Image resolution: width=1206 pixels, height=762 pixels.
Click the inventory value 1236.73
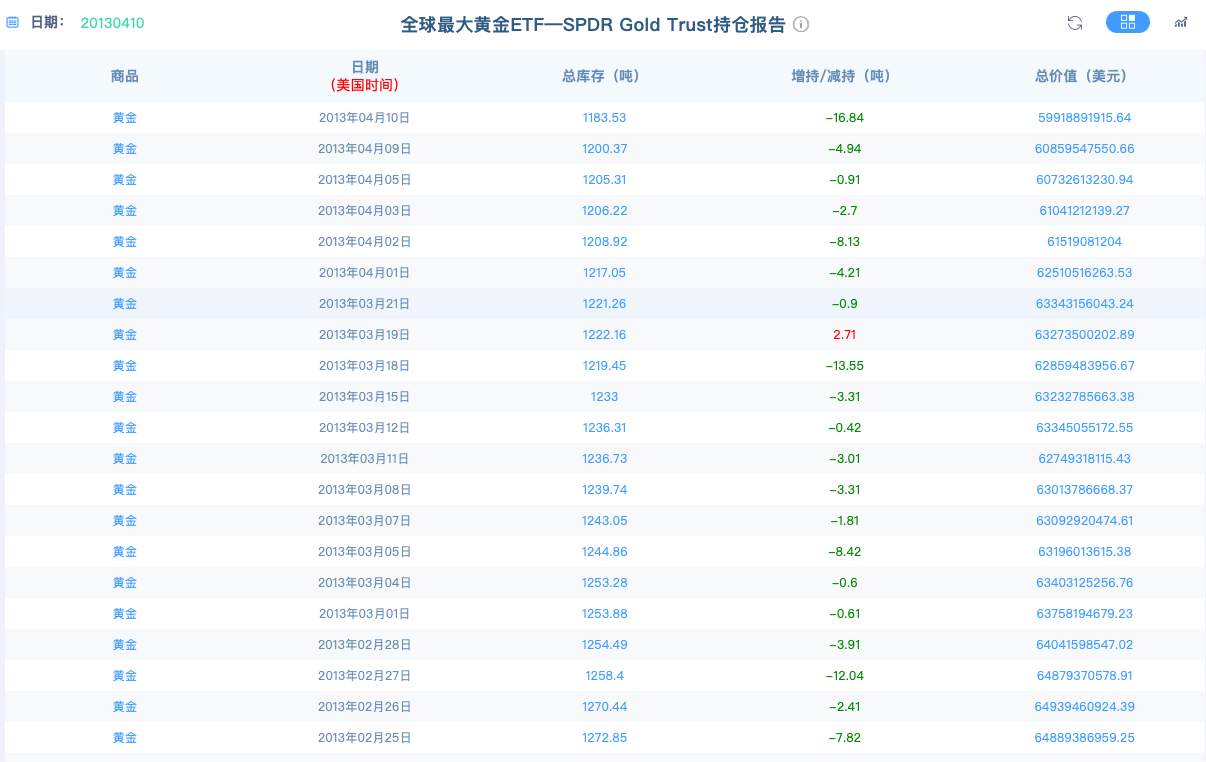coord(604,459)
